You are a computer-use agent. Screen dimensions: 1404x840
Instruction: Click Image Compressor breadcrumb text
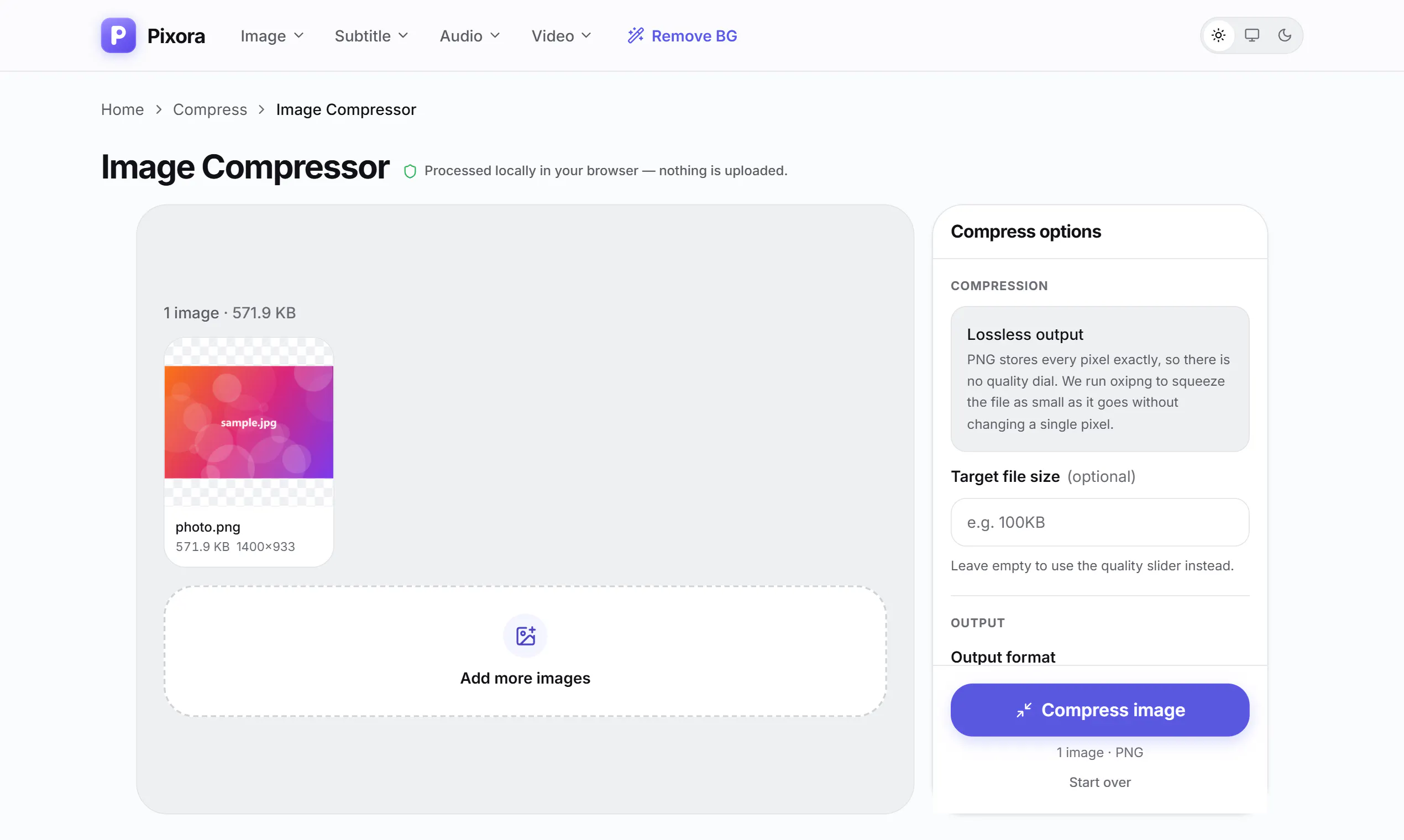click(x=346, y=109)
